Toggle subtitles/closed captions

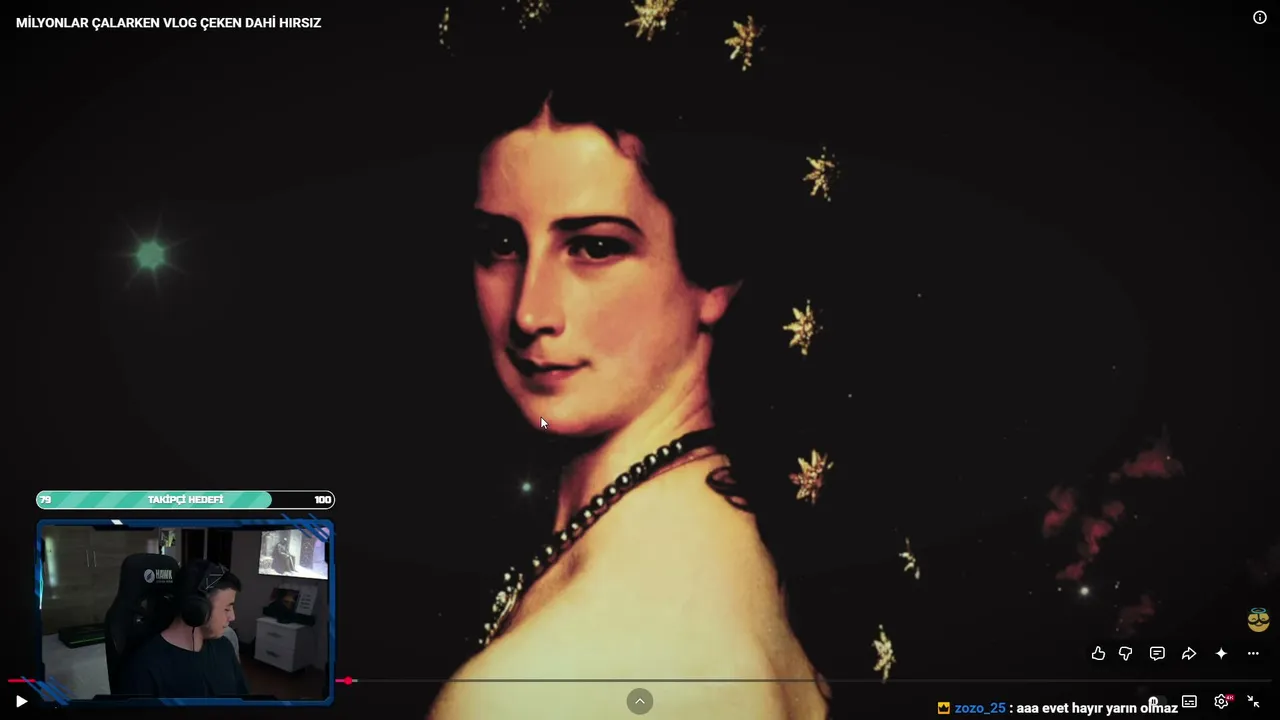tap(1189, 701)
